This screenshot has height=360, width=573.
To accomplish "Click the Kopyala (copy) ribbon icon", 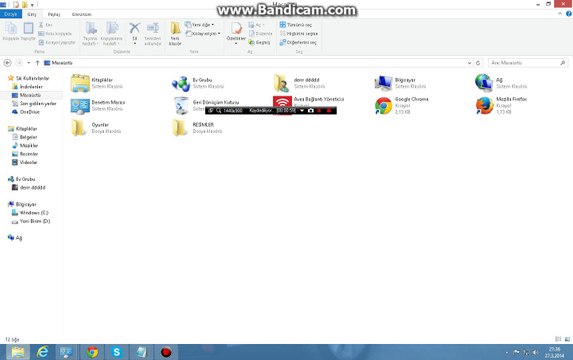I will pos(11,29).
